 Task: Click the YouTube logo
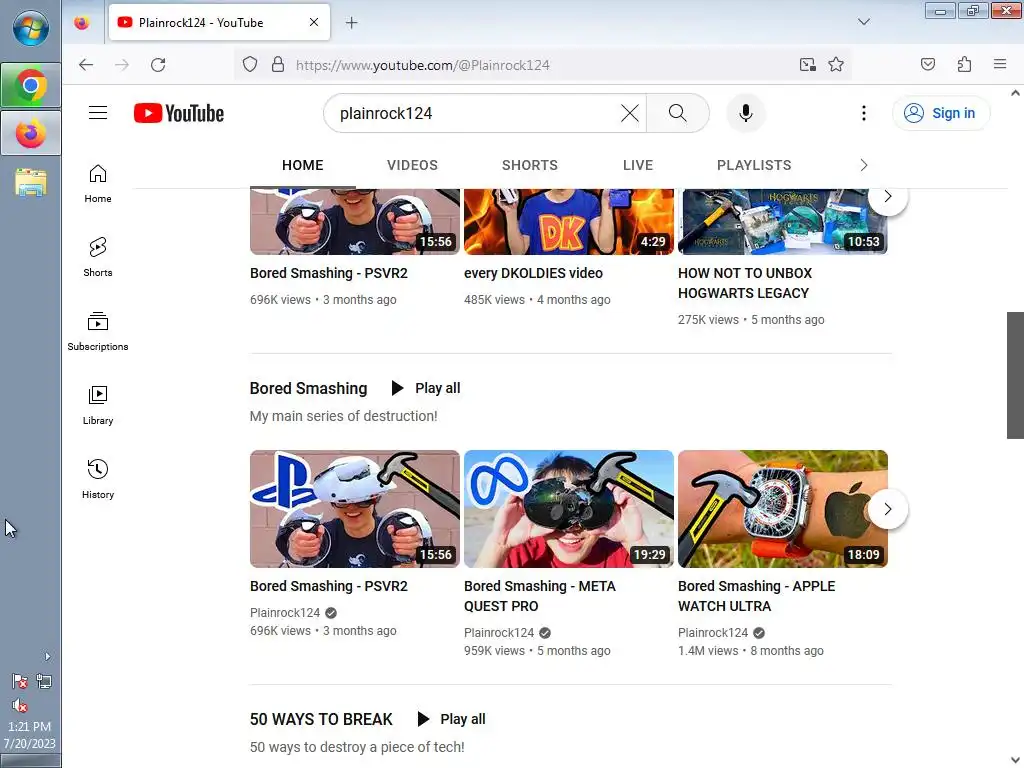pos(179,113)
